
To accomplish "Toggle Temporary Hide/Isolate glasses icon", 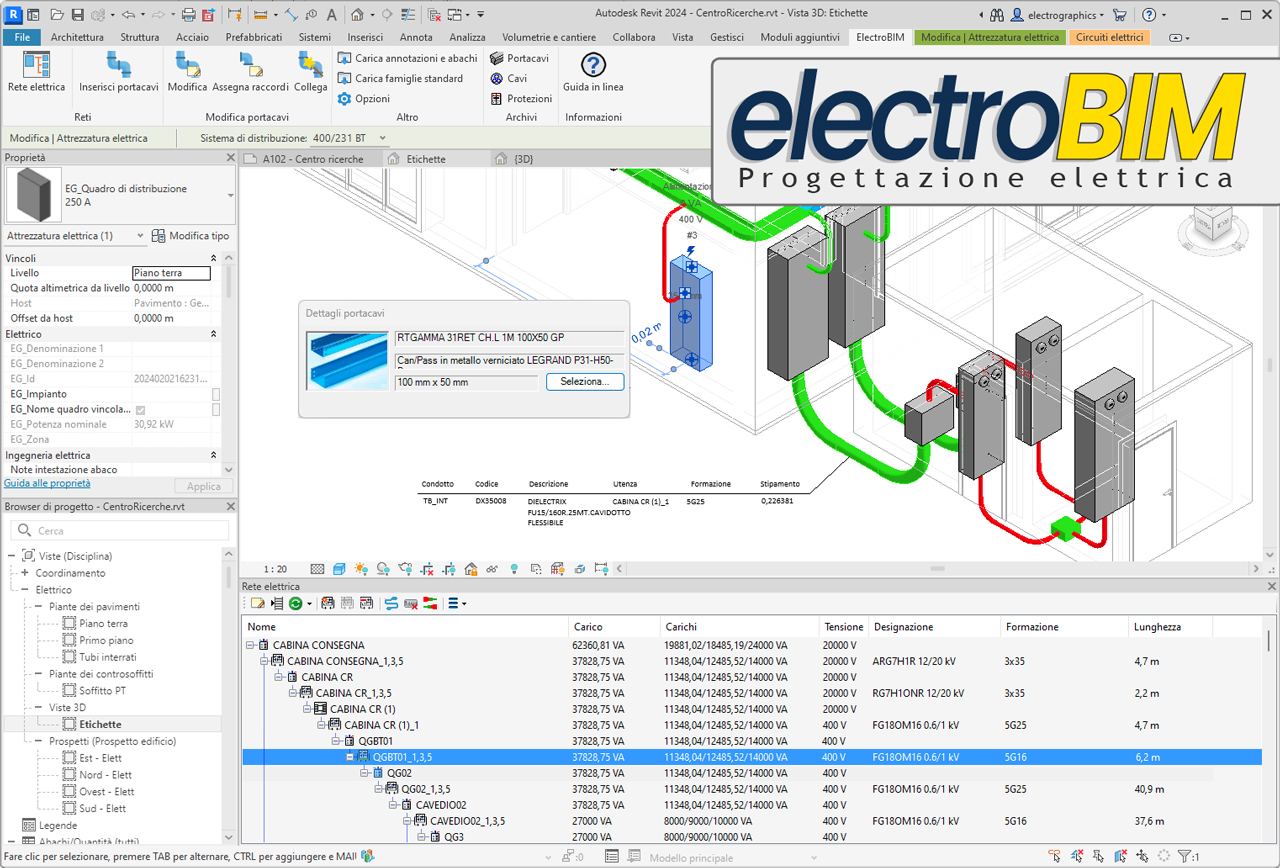I will click(491, 569).
